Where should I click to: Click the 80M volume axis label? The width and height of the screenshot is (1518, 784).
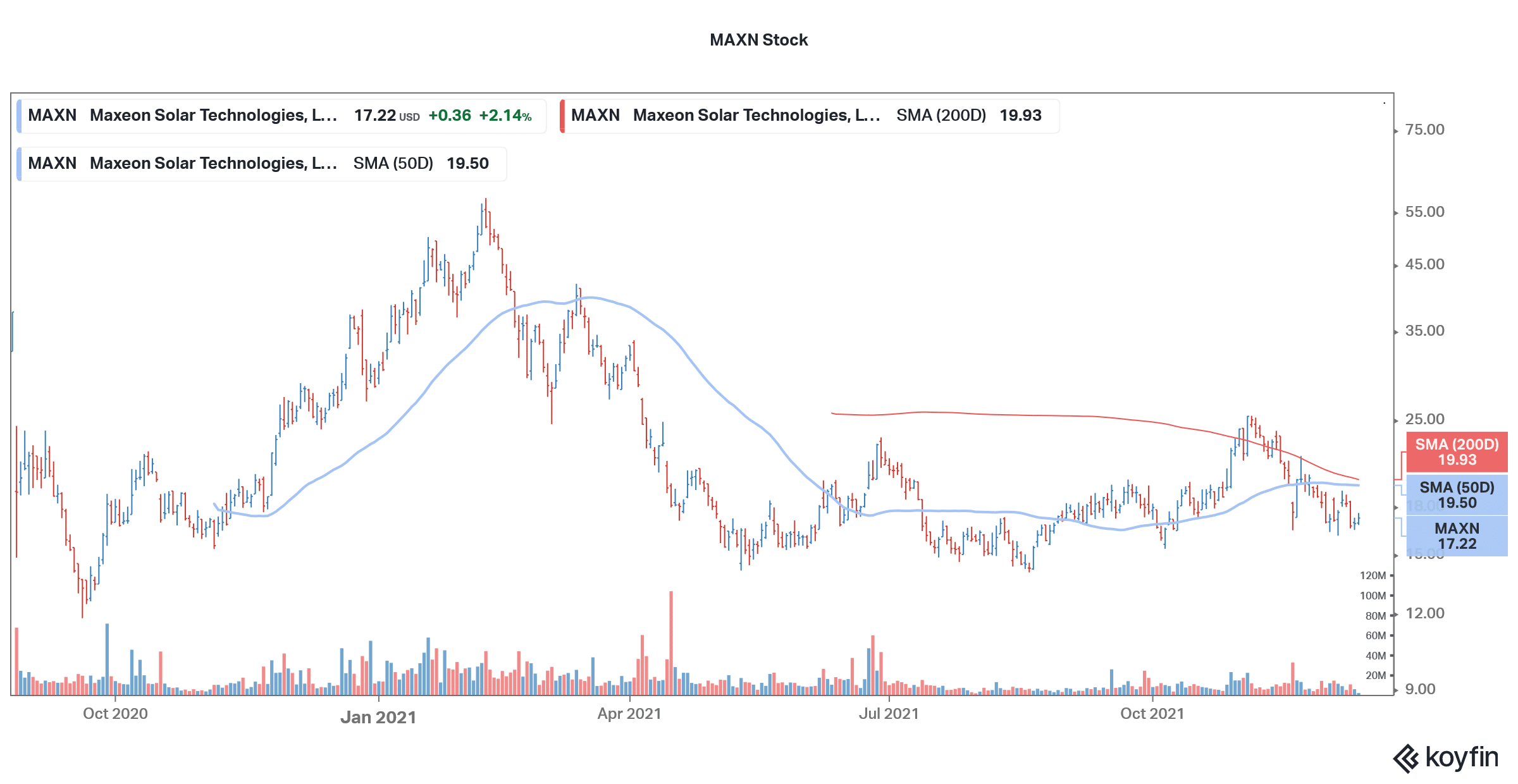[x=1376, y=616]
